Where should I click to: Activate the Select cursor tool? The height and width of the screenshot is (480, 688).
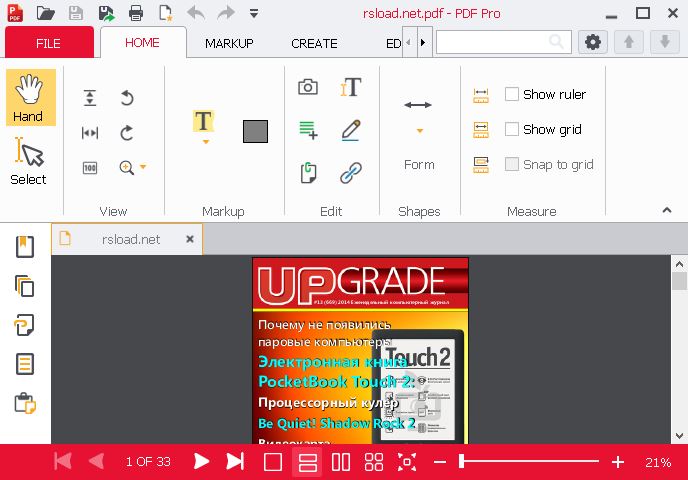click(x=28, y=162)
